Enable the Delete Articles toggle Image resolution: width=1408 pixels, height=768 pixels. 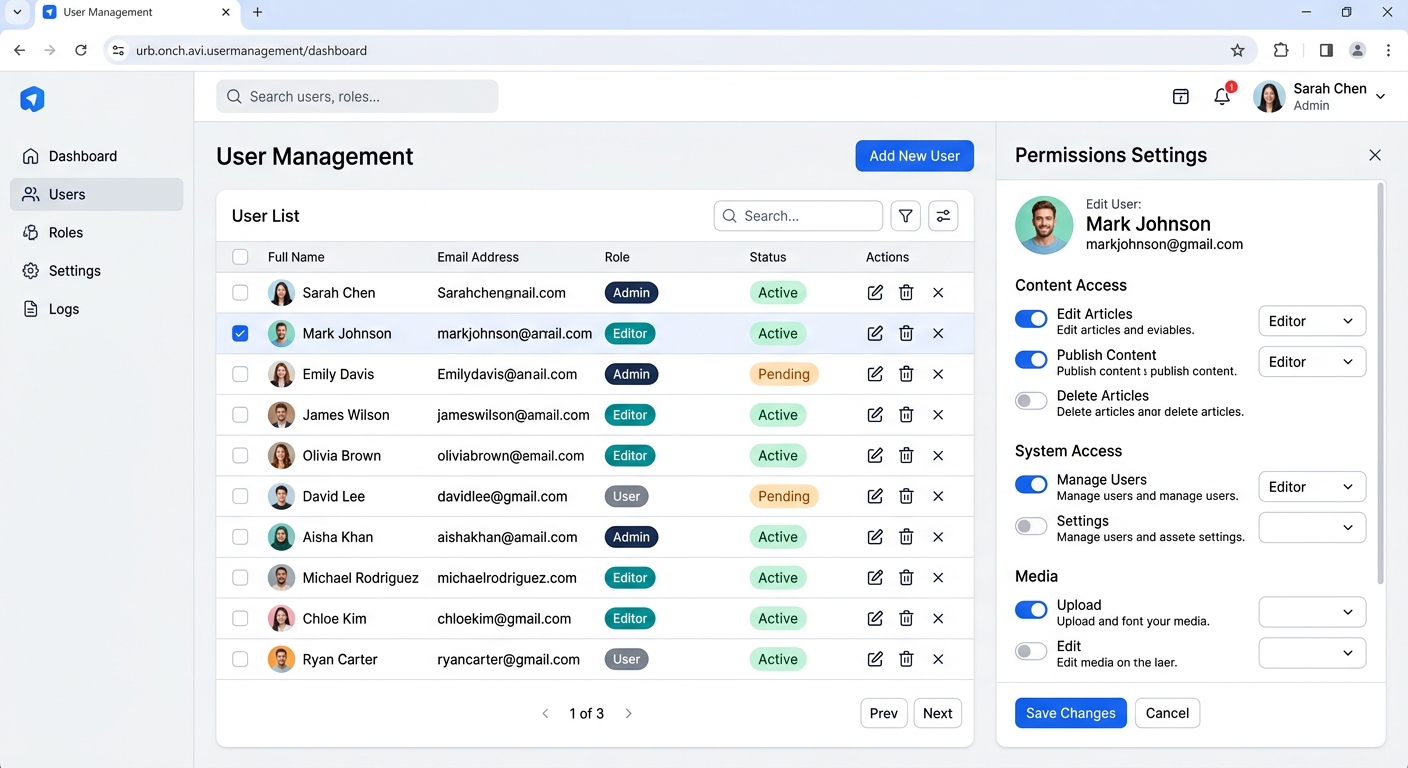tap(1031, 401)
